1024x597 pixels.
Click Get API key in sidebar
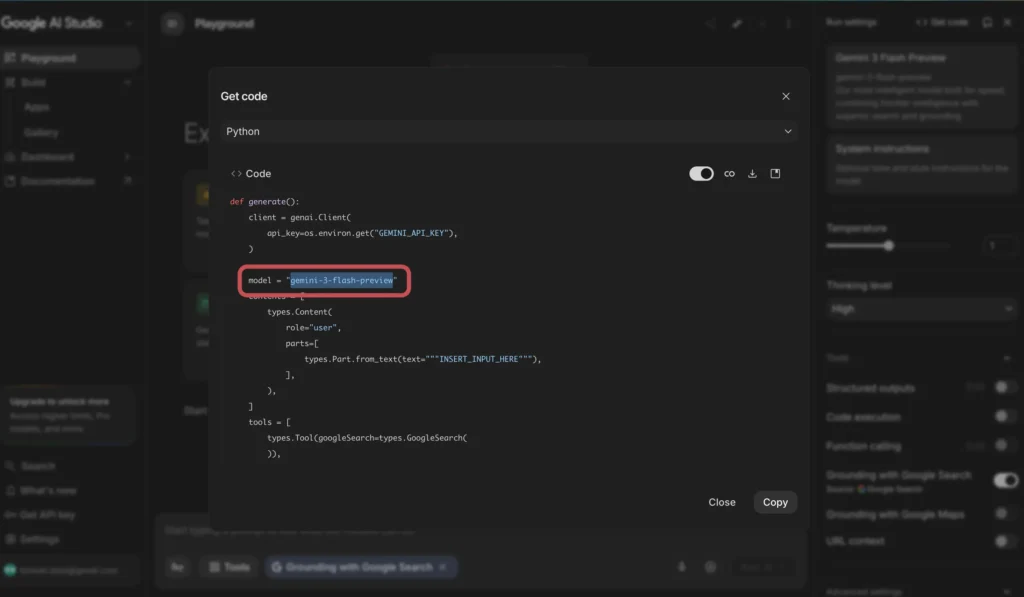(47, 515)
